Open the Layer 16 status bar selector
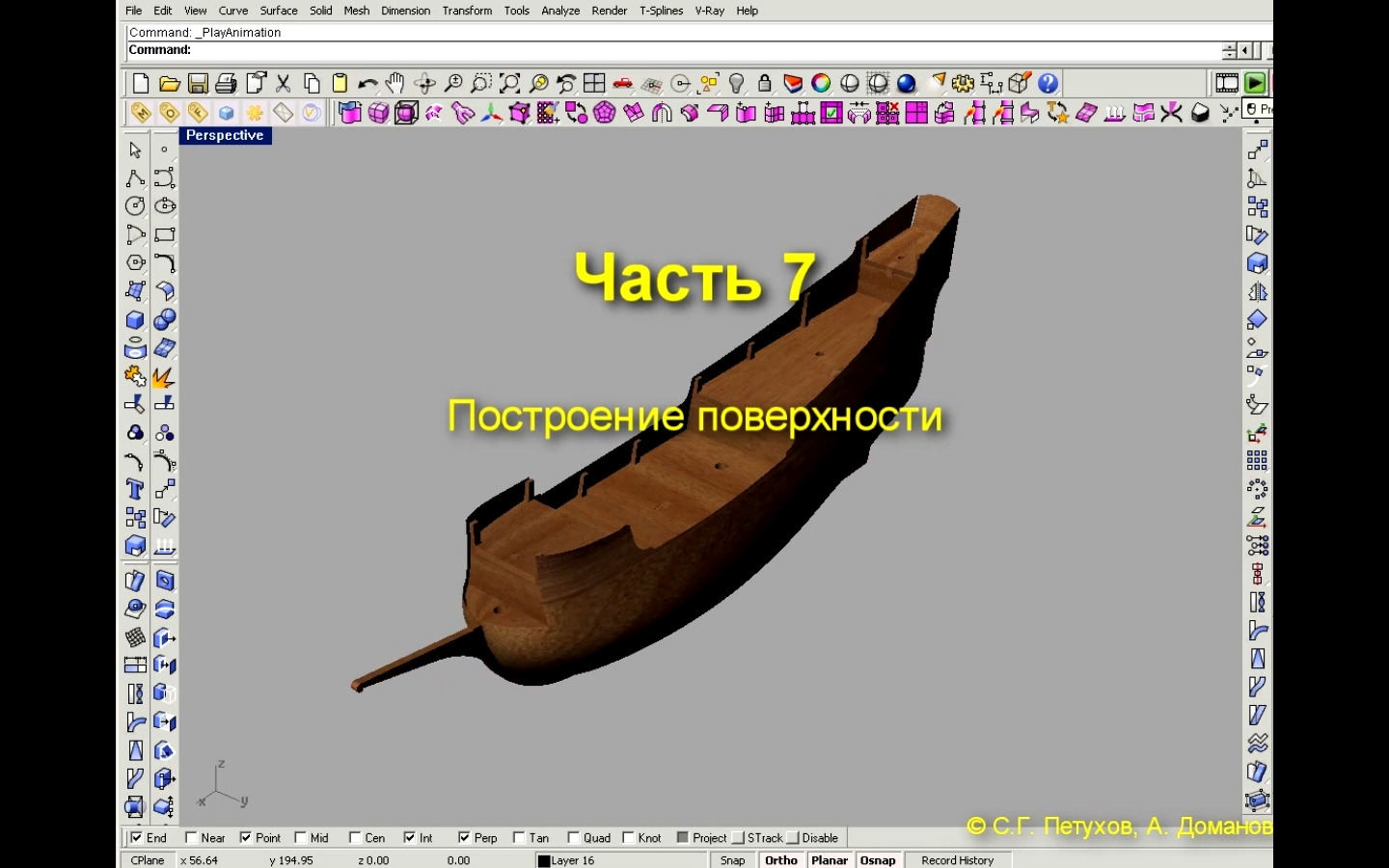Screen dimensions: 1389x868 click(620, 860)
